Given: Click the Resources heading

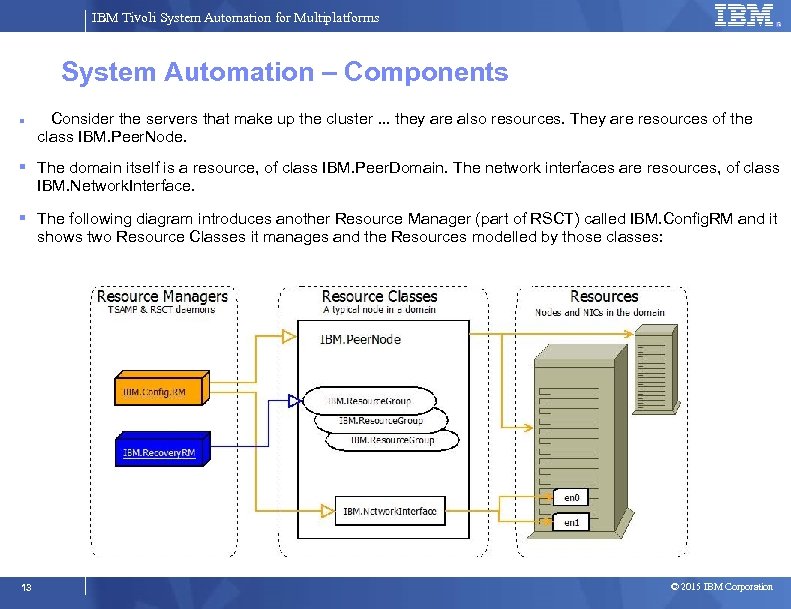Looking at the screenshot, I should (x=604, y=296).
